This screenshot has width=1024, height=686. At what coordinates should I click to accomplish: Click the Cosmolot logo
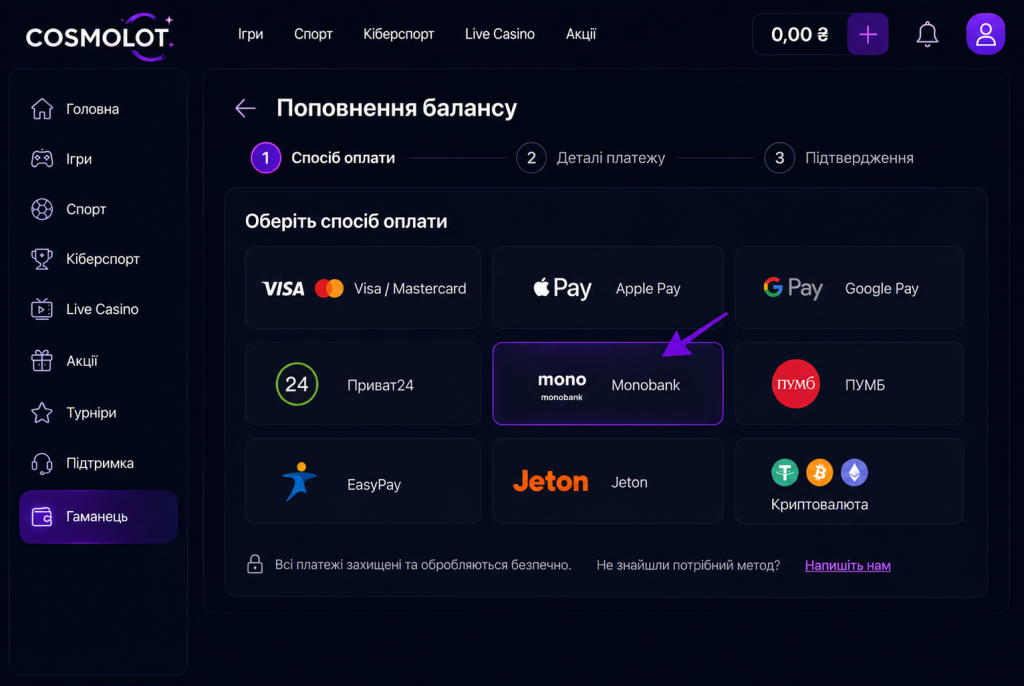click(x=99, y=37)
